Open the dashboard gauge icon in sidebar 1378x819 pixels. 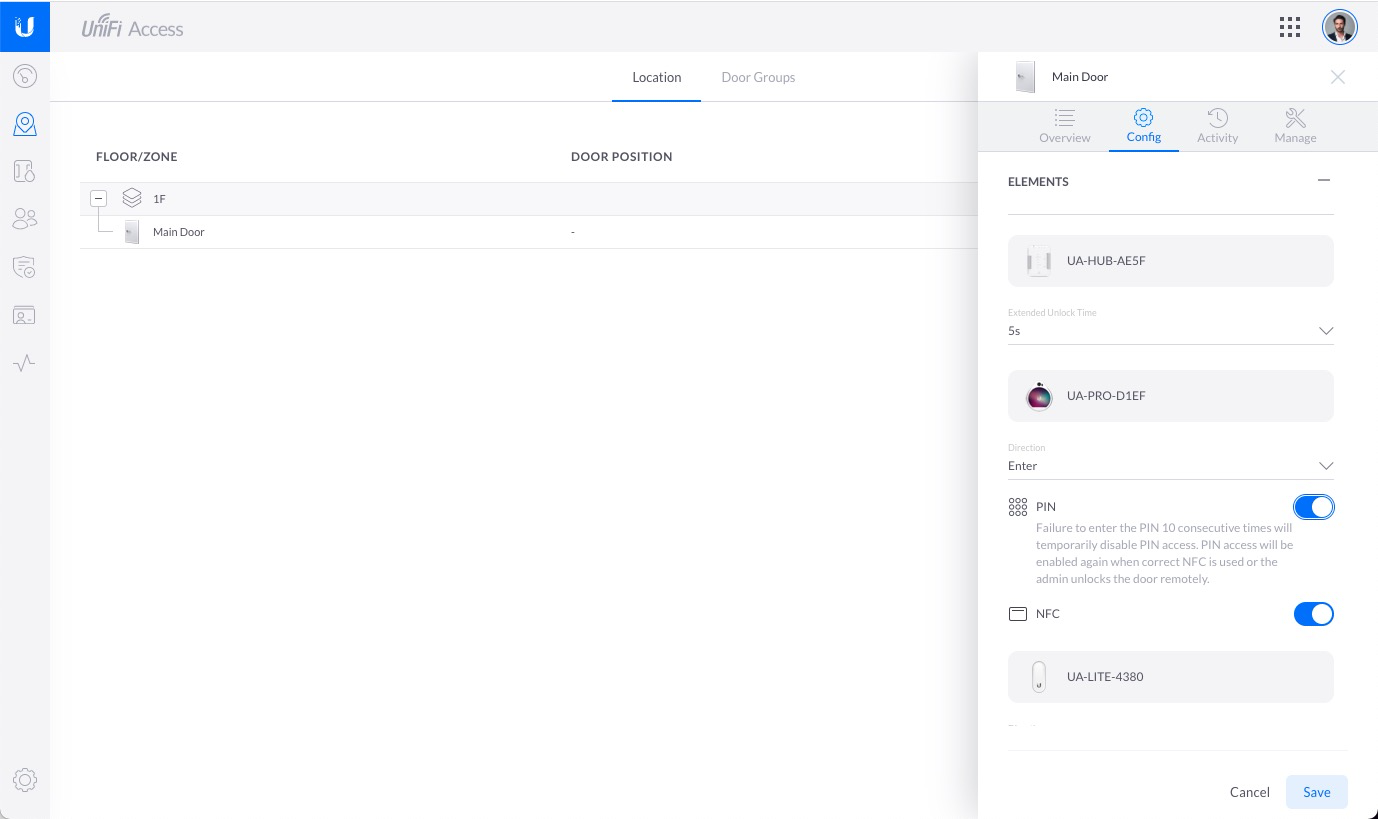(25, 76)
